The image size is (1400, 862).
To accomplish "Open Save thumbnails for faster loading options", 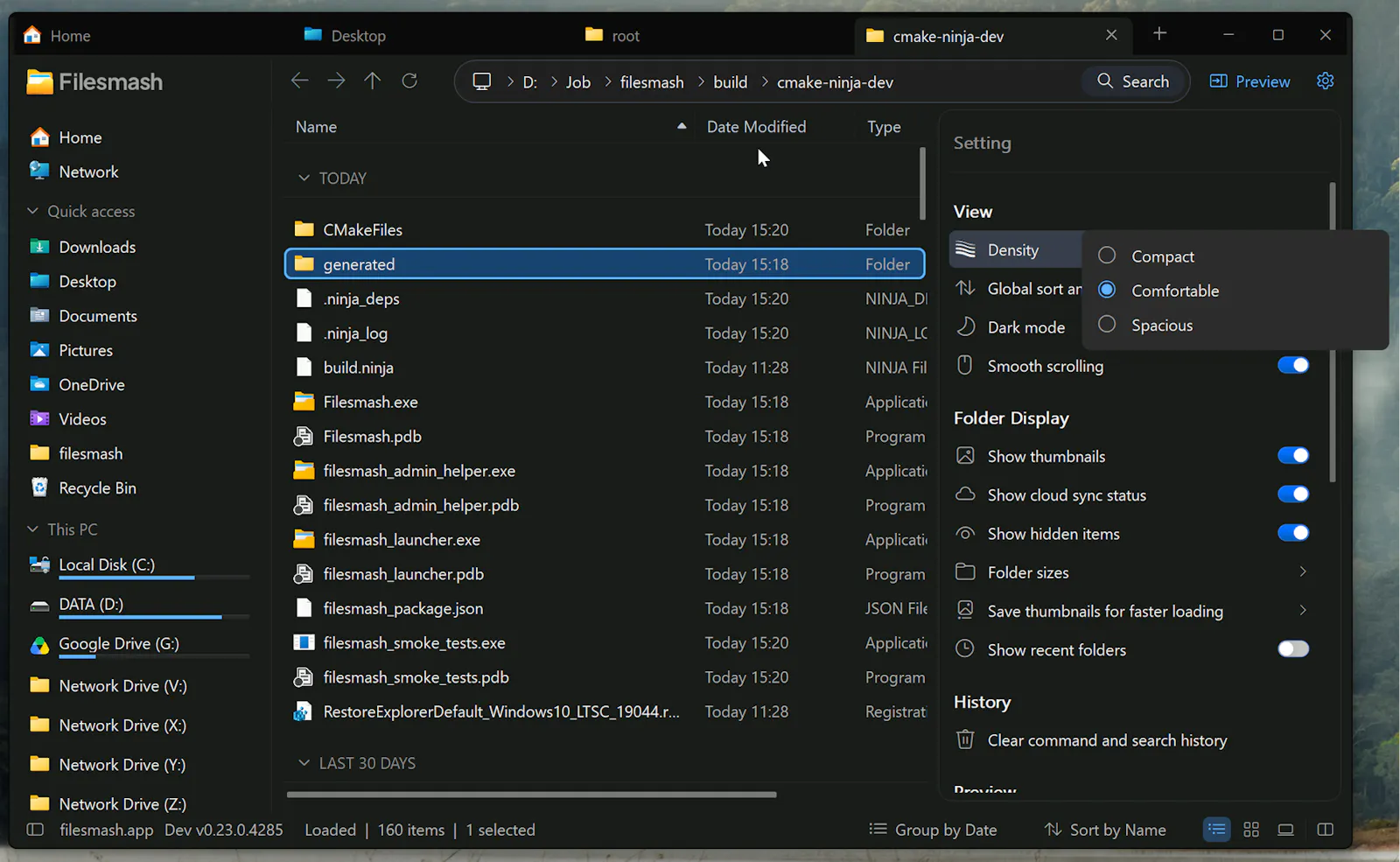I will tap(1134, 610).
